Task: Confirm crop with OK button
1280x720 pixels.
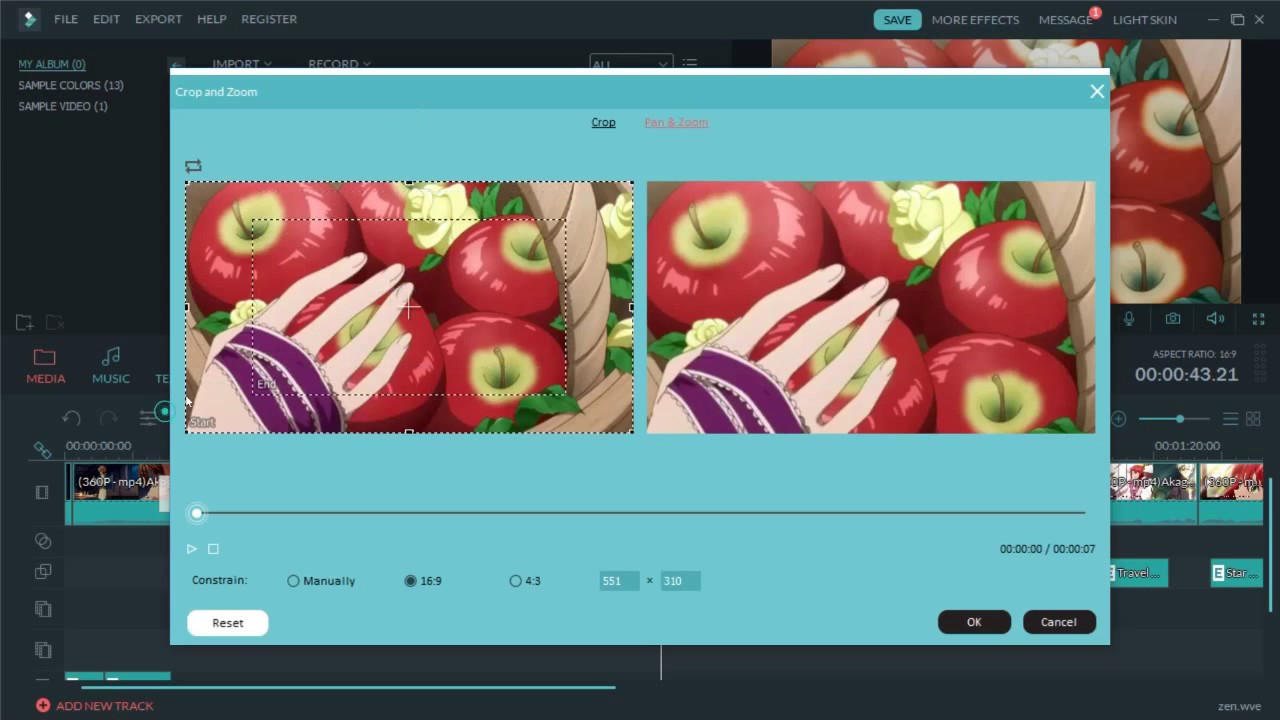Action: pos(974,622)
